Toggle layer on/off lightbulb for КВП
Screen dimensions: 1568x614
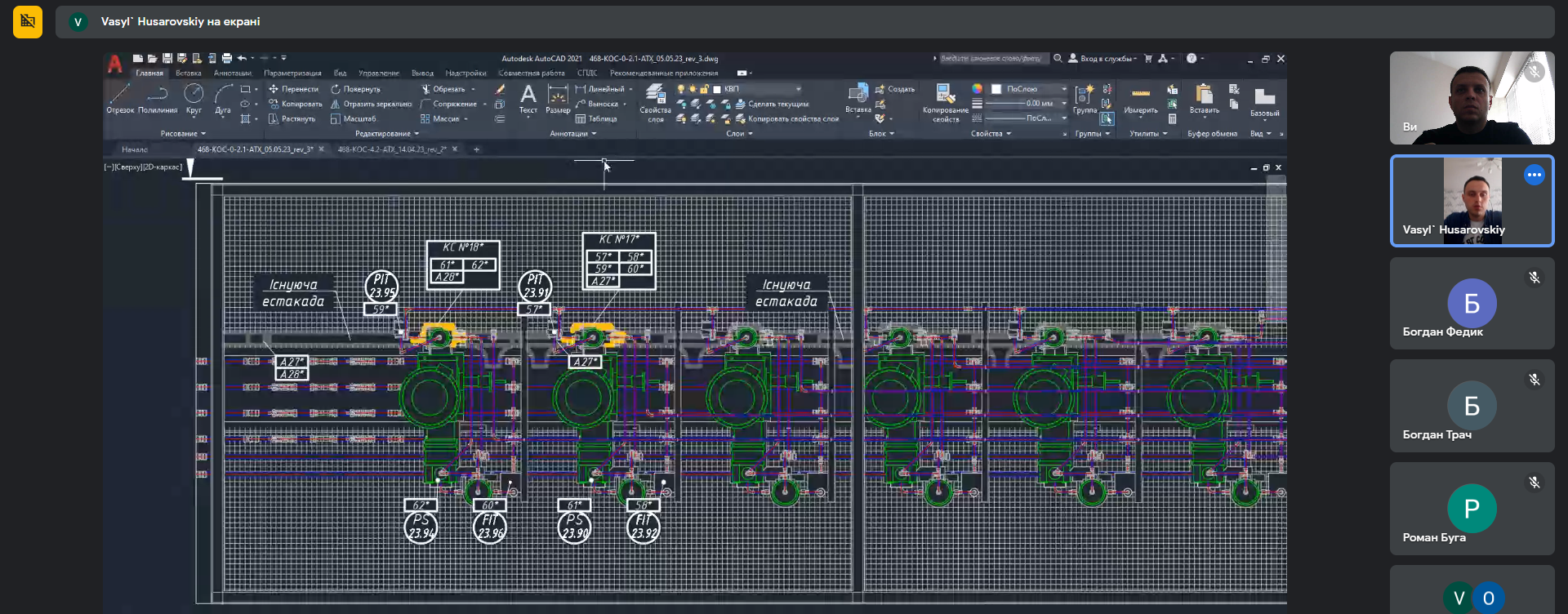(x=680, y=89)
